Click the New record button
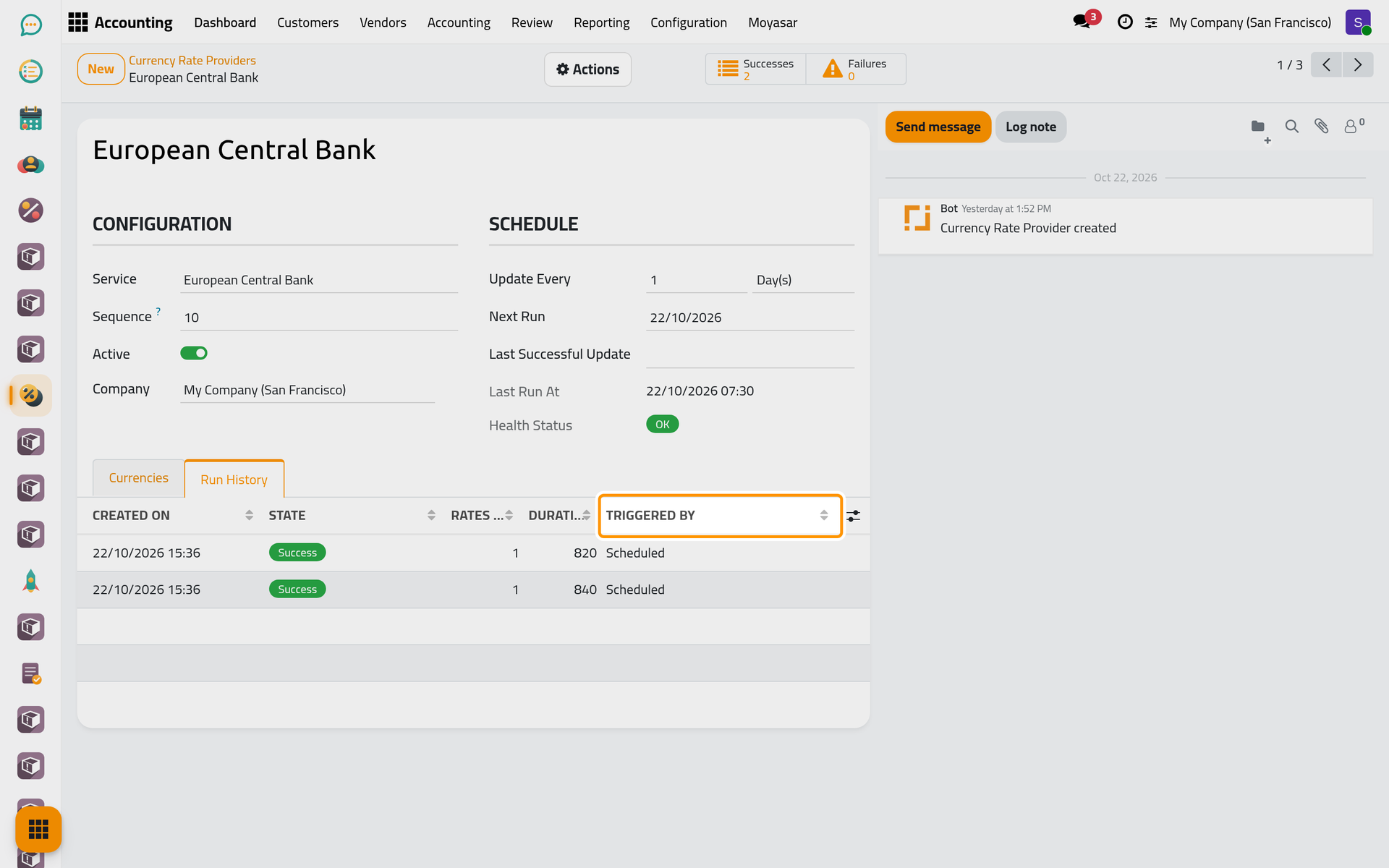 pyautogui.click(x=101, y=69)
